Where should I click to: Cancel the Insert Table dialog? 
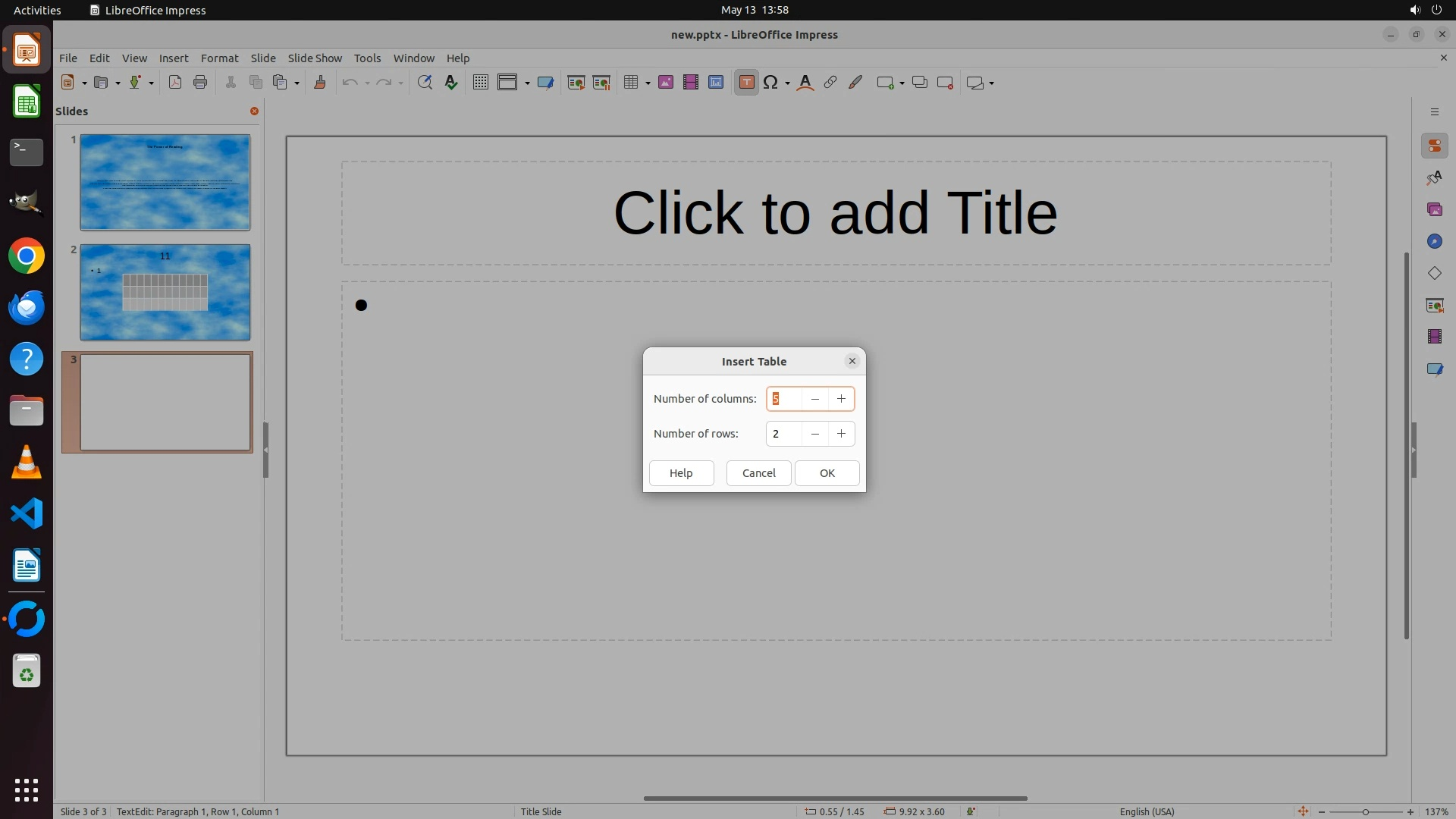tap(758, 473)
